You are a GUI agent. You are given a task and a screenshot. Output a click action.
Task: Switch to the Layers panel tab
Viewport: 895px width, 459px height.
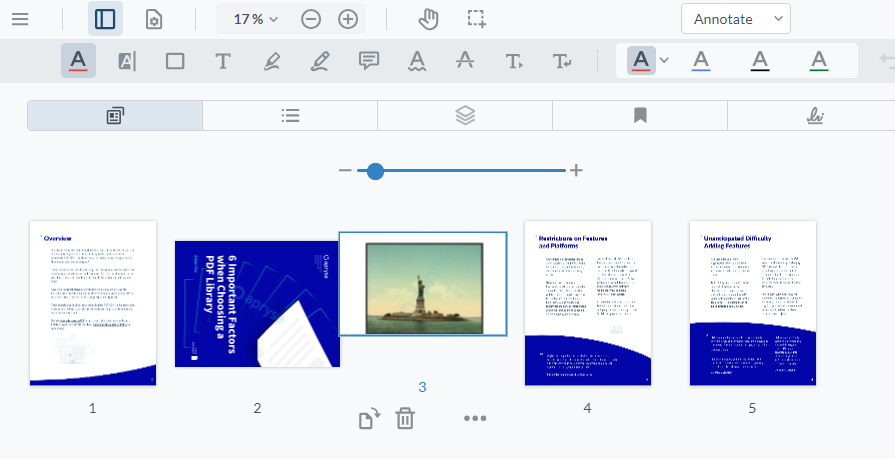tap(465, 115)
